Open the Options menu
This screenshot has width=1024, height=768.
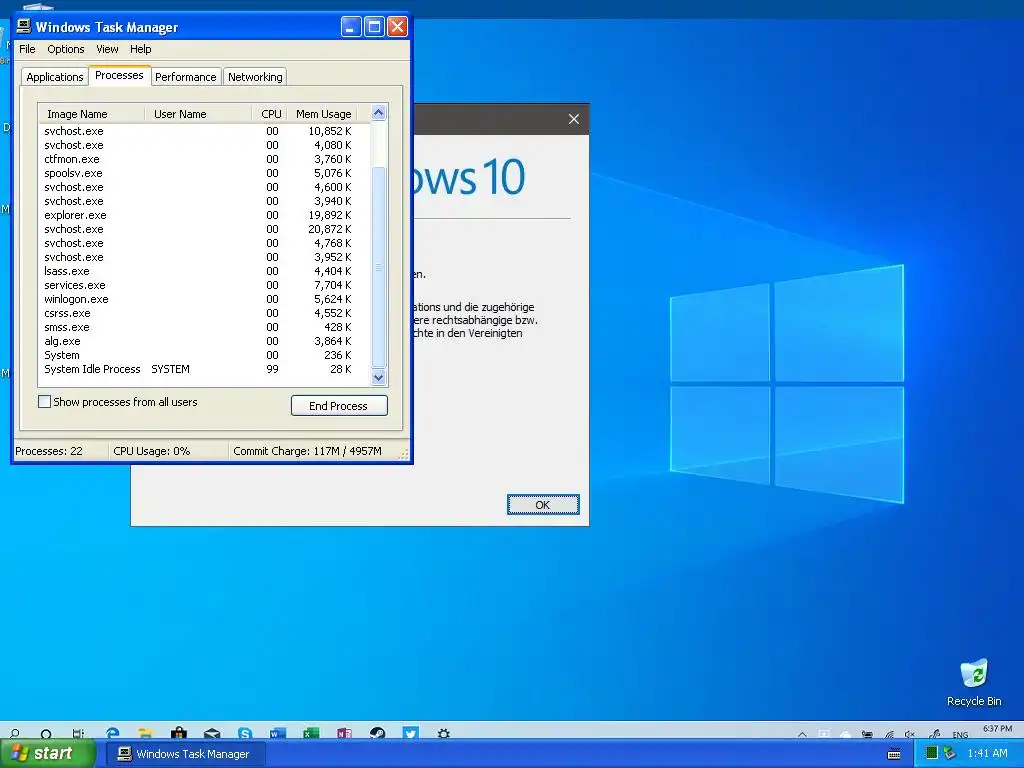coord(65,49)
